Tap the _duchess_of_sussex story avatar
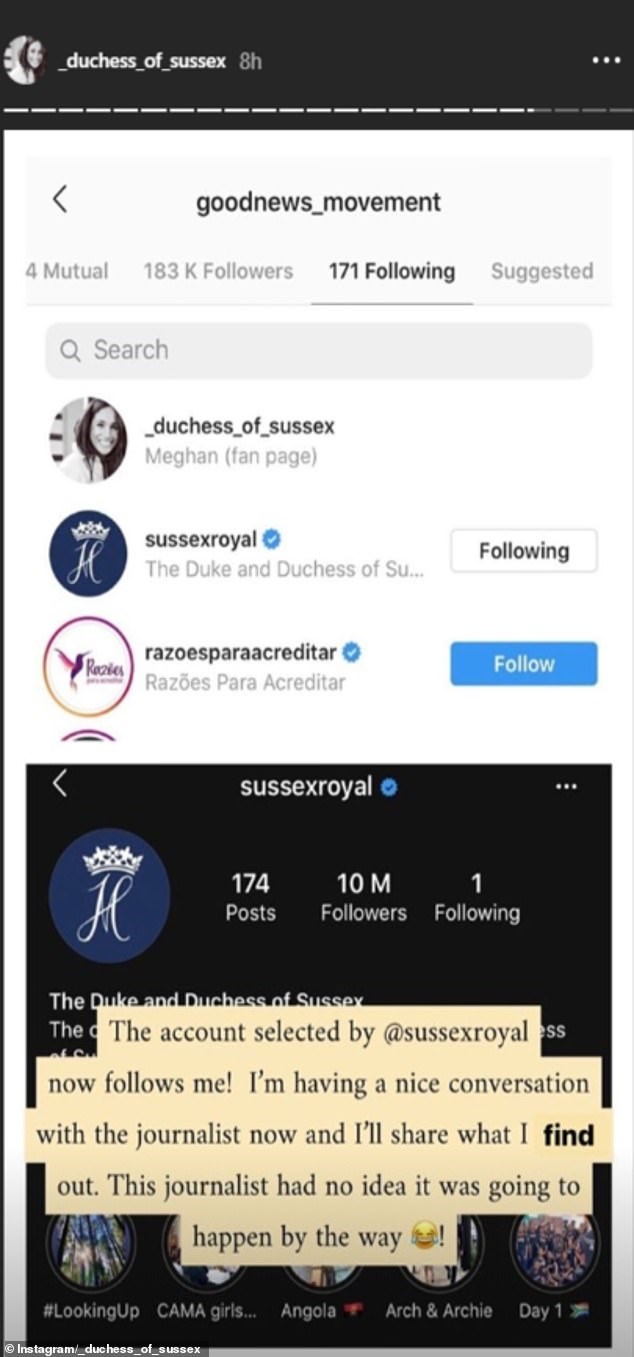634x1357 pixels. click(24, 60)
